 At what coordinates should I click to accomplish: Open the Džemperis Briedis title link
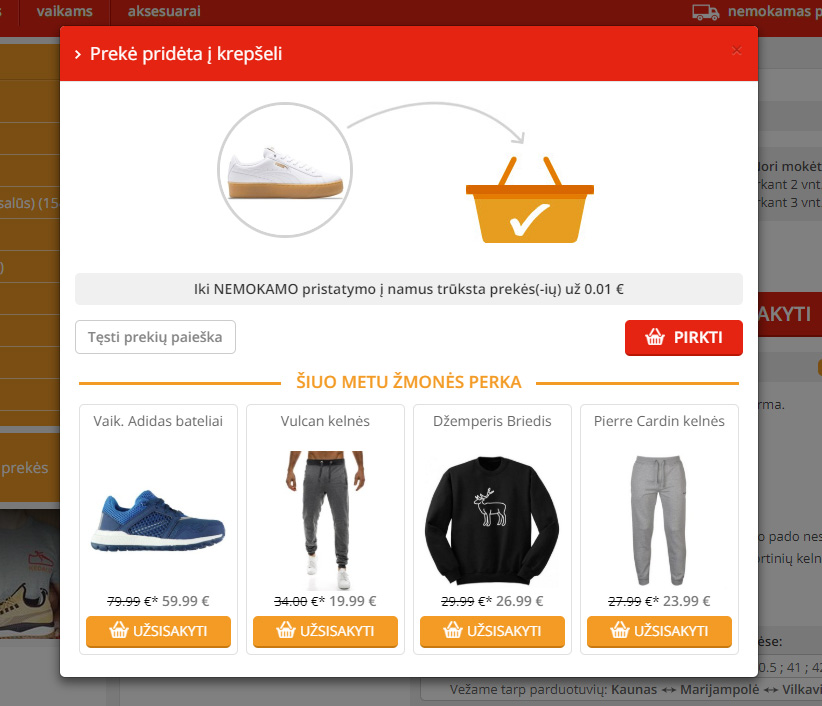pyautogui.click(x=492, y=421)
